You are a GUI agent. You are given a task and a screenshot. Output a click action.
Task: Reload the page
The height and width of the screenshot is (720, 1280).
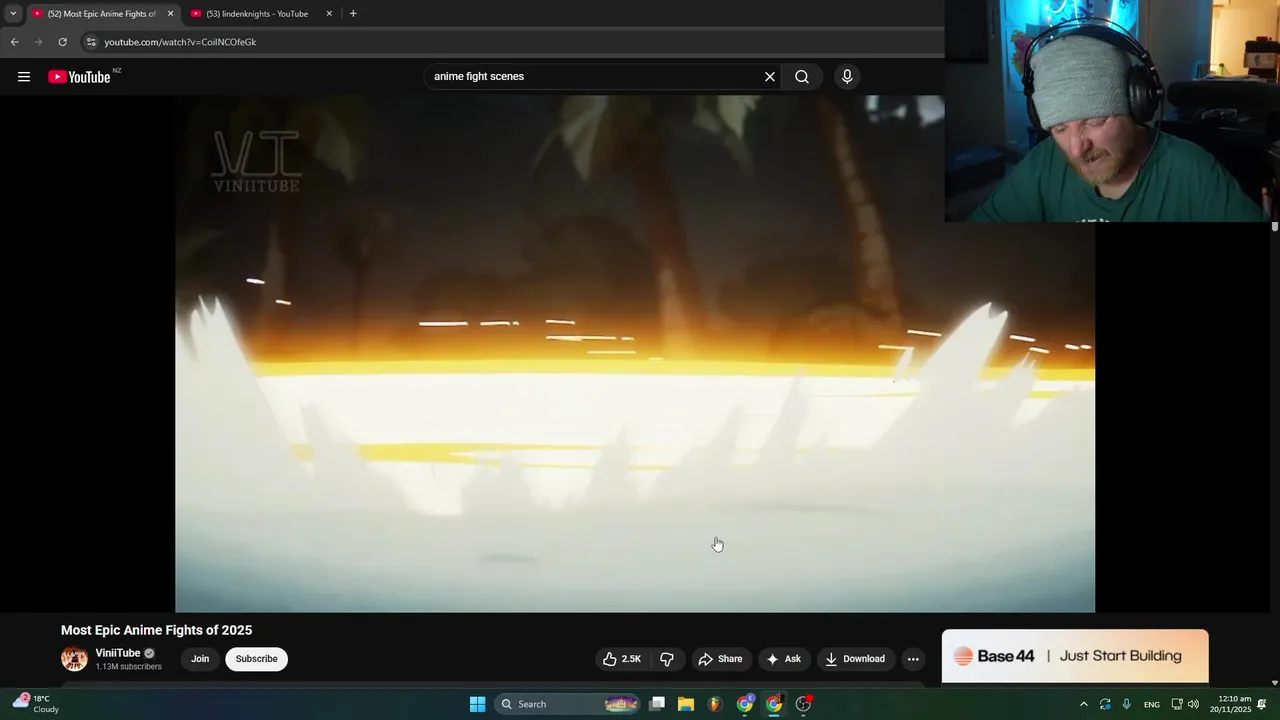[63, 42]
